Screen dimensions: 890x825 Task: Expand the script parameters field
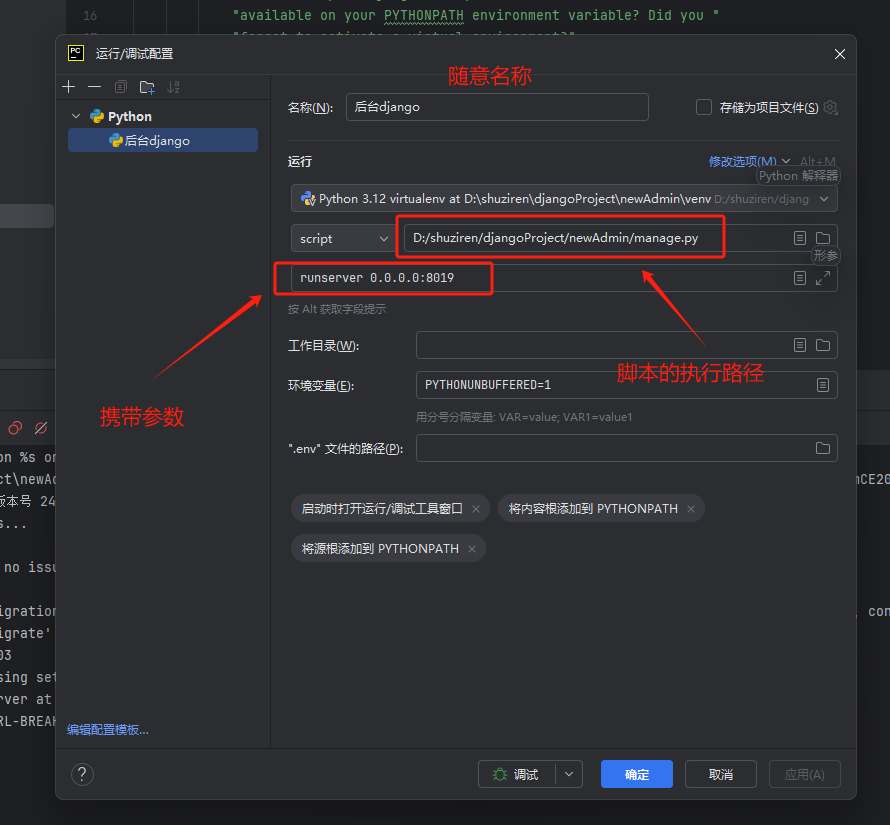(822, 278)
